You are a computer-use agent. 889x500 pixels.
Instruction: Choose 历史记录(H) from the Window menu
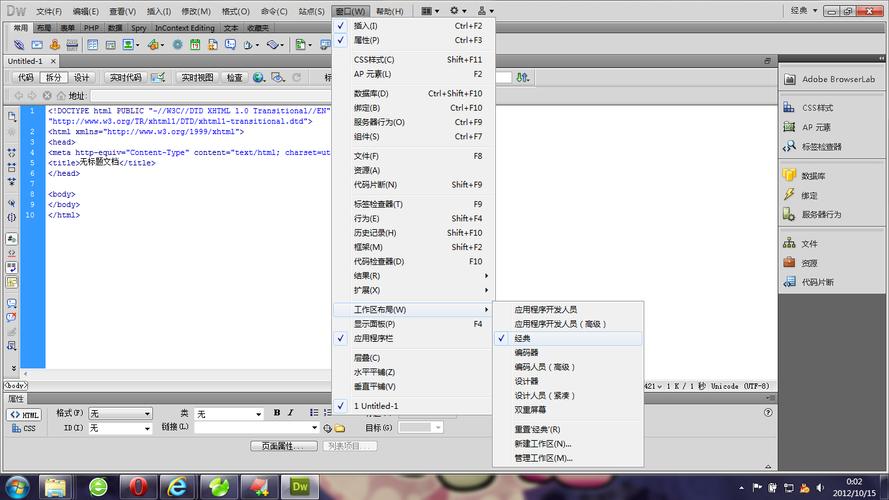413,233
